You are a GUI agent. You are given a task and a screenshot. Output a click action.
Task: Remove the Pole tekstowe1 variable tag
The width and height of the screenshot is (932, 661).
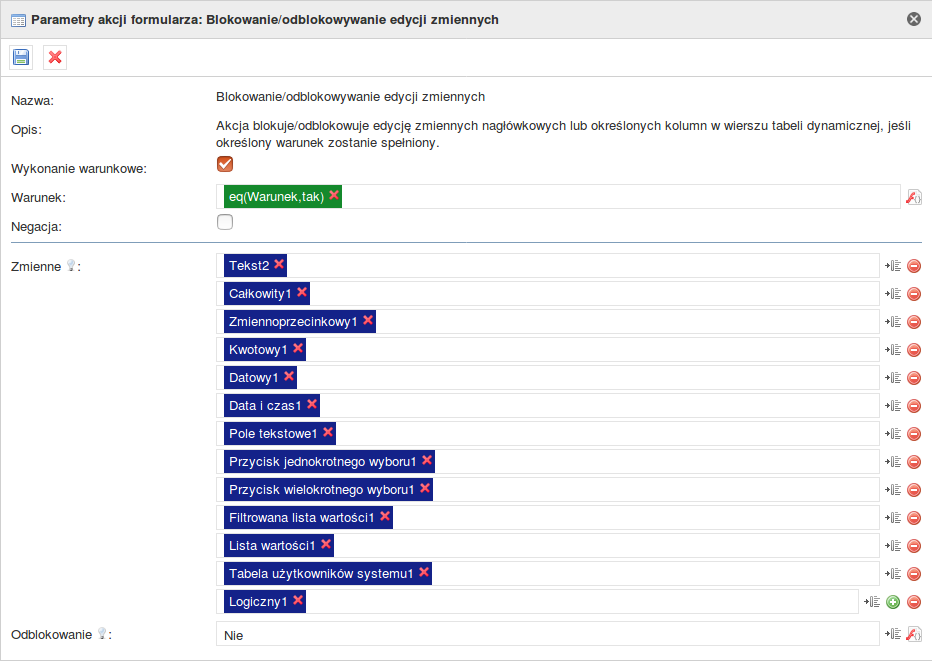pos(328,432)
